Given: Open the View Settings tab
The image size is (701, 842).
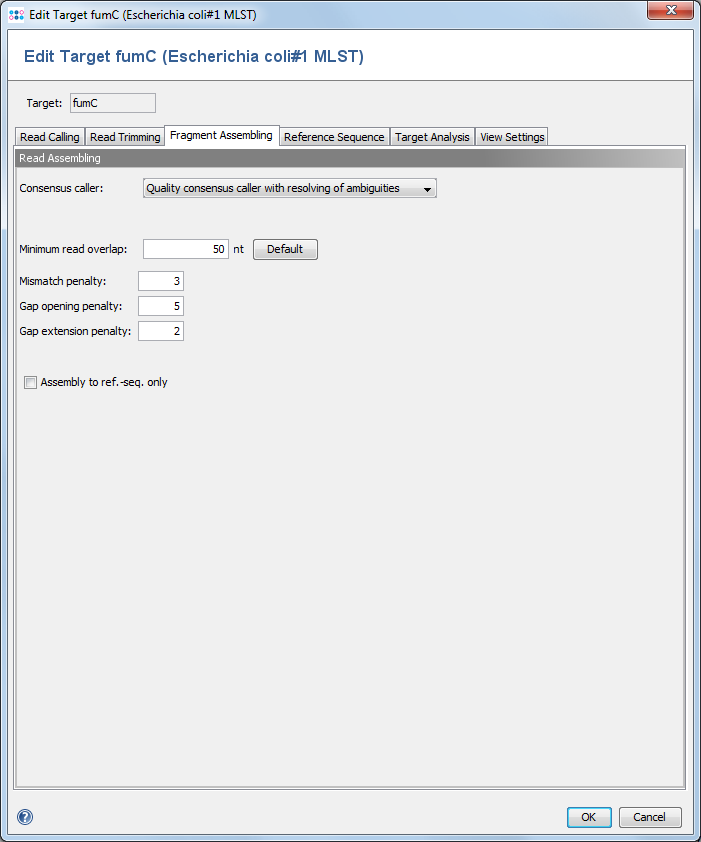Looking at the screenshot, I should click(512, 137).
